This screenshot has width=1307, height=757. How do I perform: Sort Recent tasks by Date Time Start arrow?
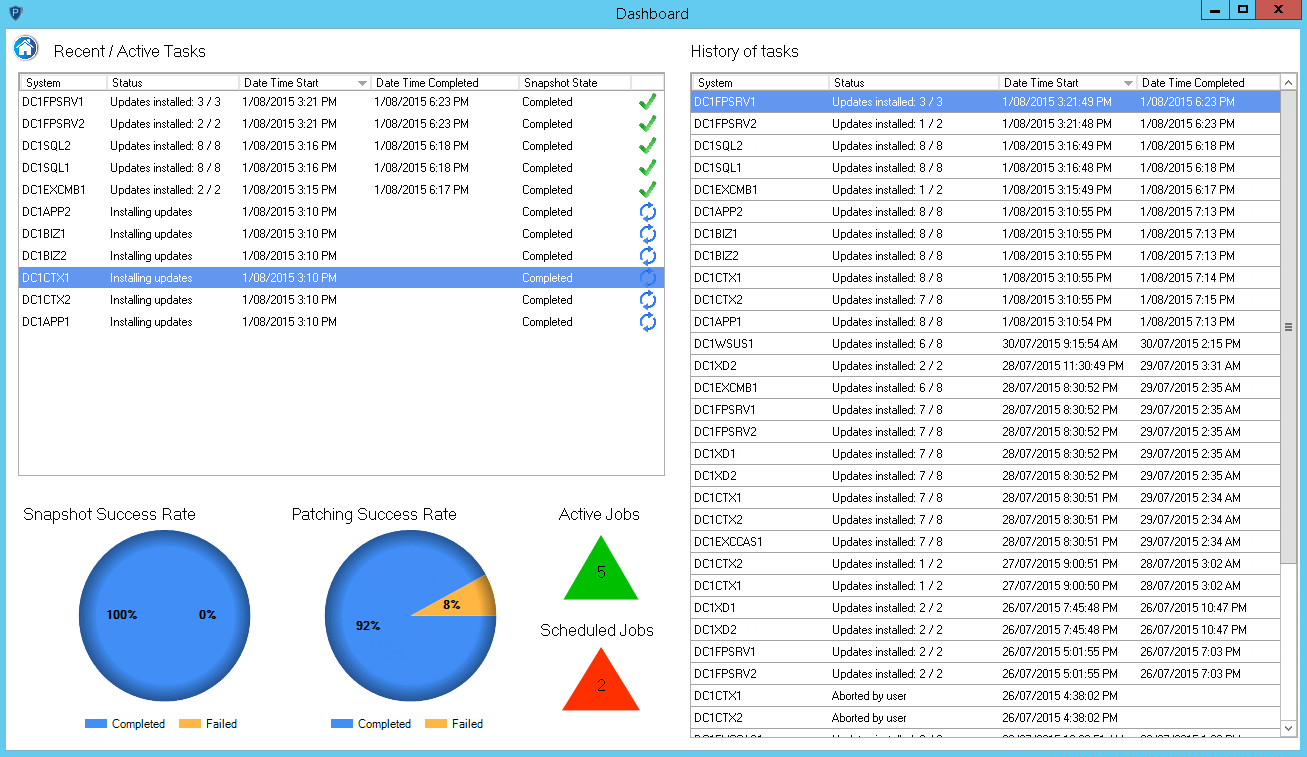click(362, 83)
